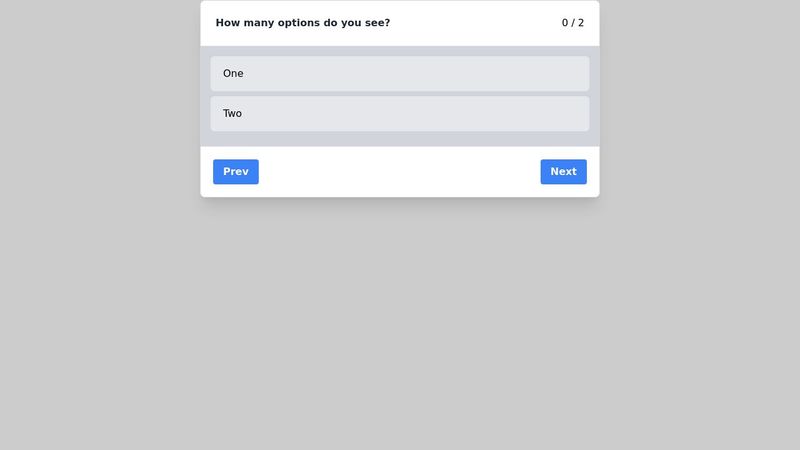Screen dimensions: 800x450
Task: Select the option labeled One
Action: coord(399,74)
